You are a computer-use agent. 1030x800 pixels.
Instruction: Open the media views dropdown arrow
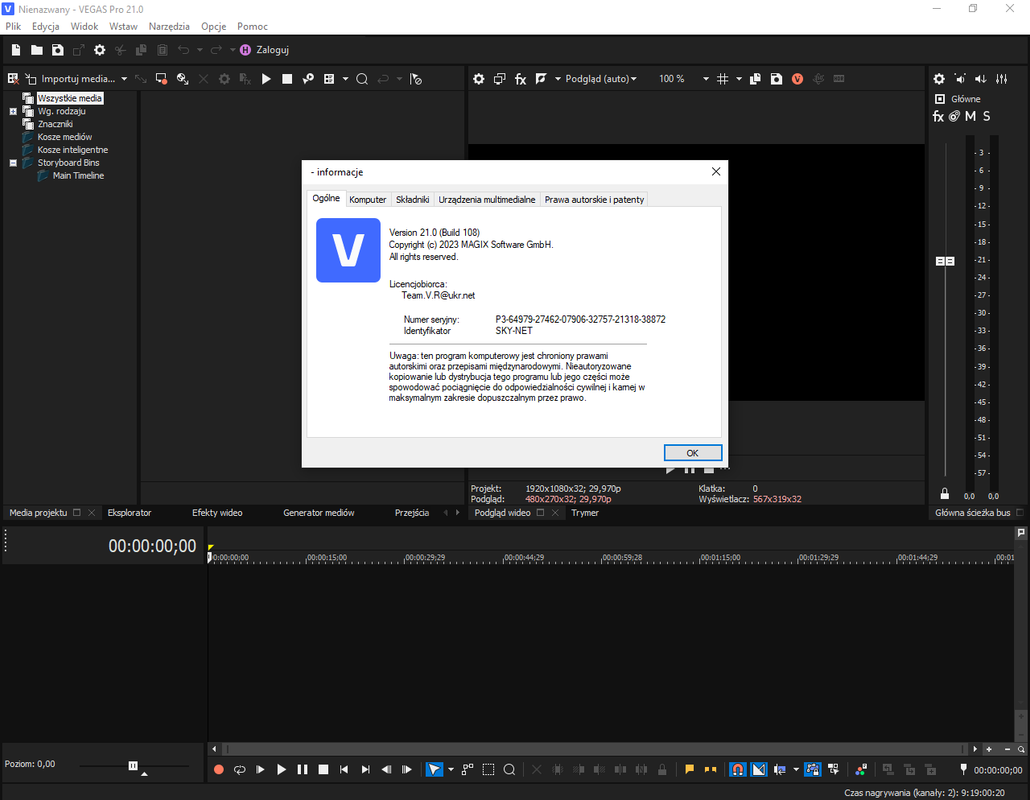coord(346,79)
